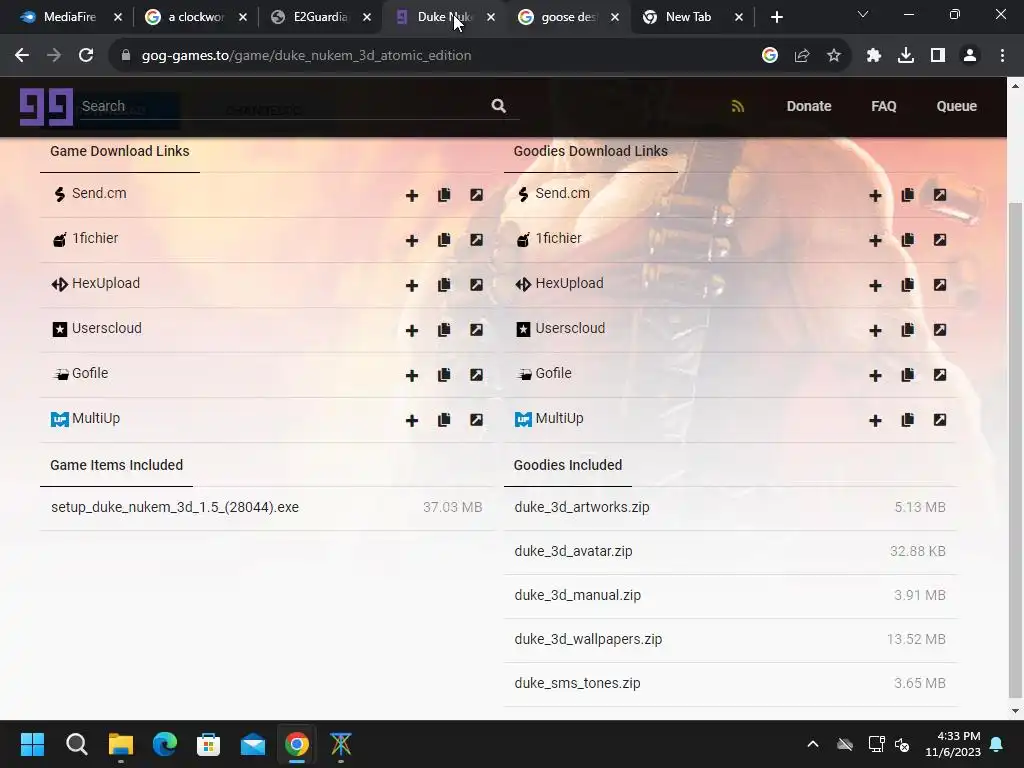Open Gofile game link externally
Viewport: 1024px width, 768px height.
[477, 375]
